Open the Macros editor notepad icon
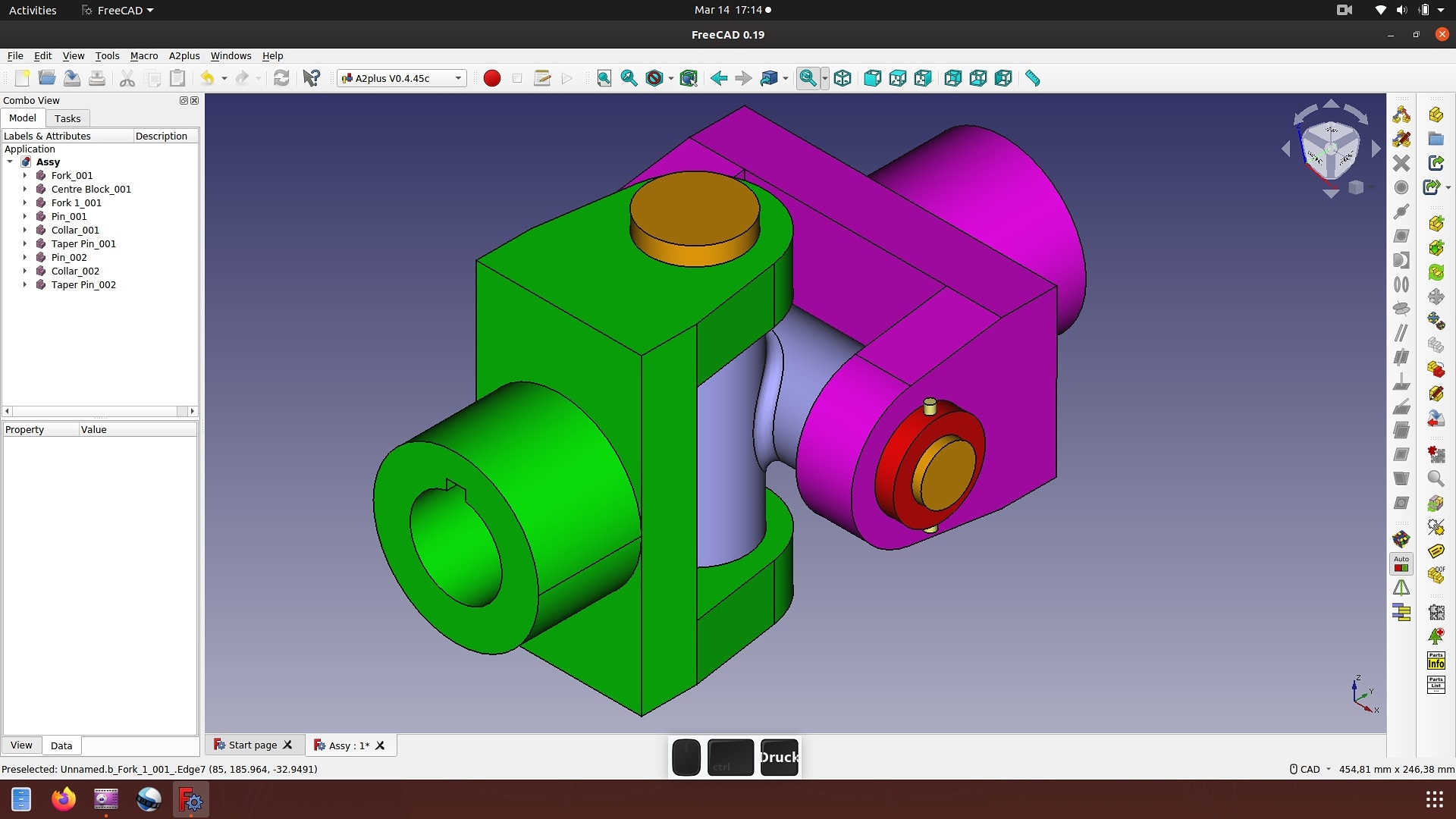Screen dimensions: 1456x819 coord(541,78)
